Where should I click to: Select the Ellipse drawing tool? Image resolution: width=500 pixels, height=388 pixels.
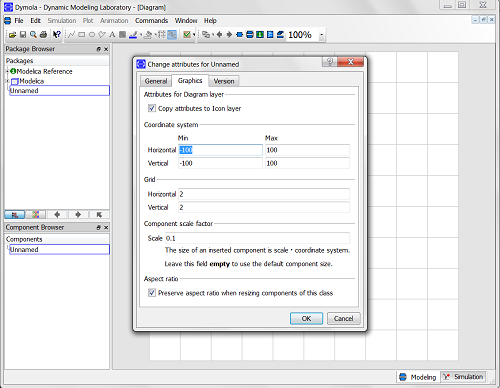click(92, 35)
